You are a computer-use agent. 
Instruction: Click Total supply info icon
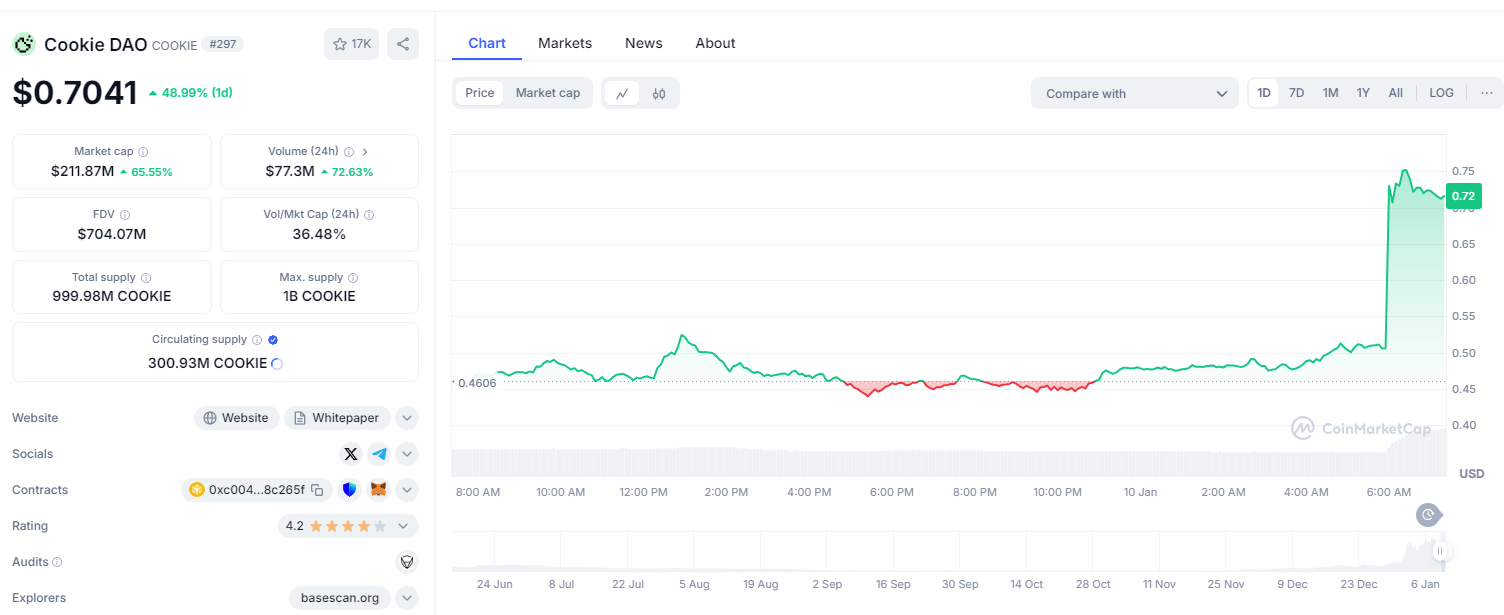[x=146, y=278]
